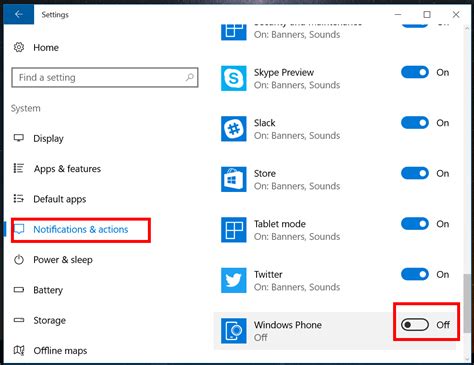Image resolution: width=474 pixels, height=365 pixels.
Task: Close the Settings window
Action: coord(456,14)
